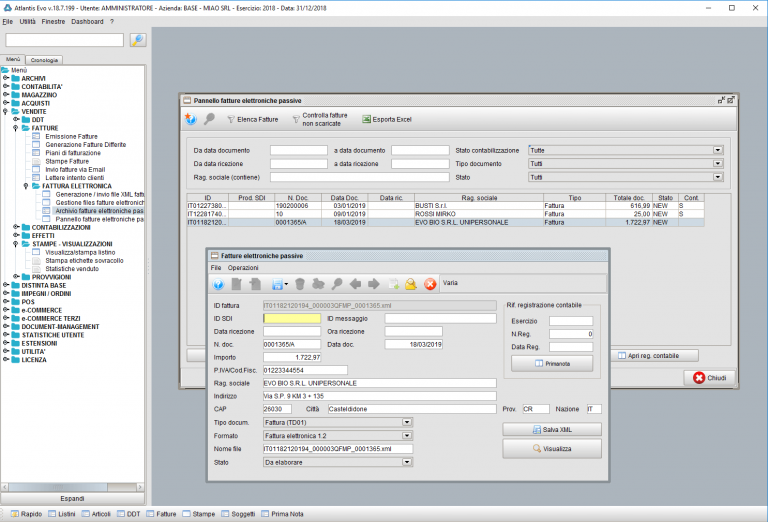Viewport: 768px width, 522px height.
Task: Click Esporta Excel button
Action: tap(387, 119)
